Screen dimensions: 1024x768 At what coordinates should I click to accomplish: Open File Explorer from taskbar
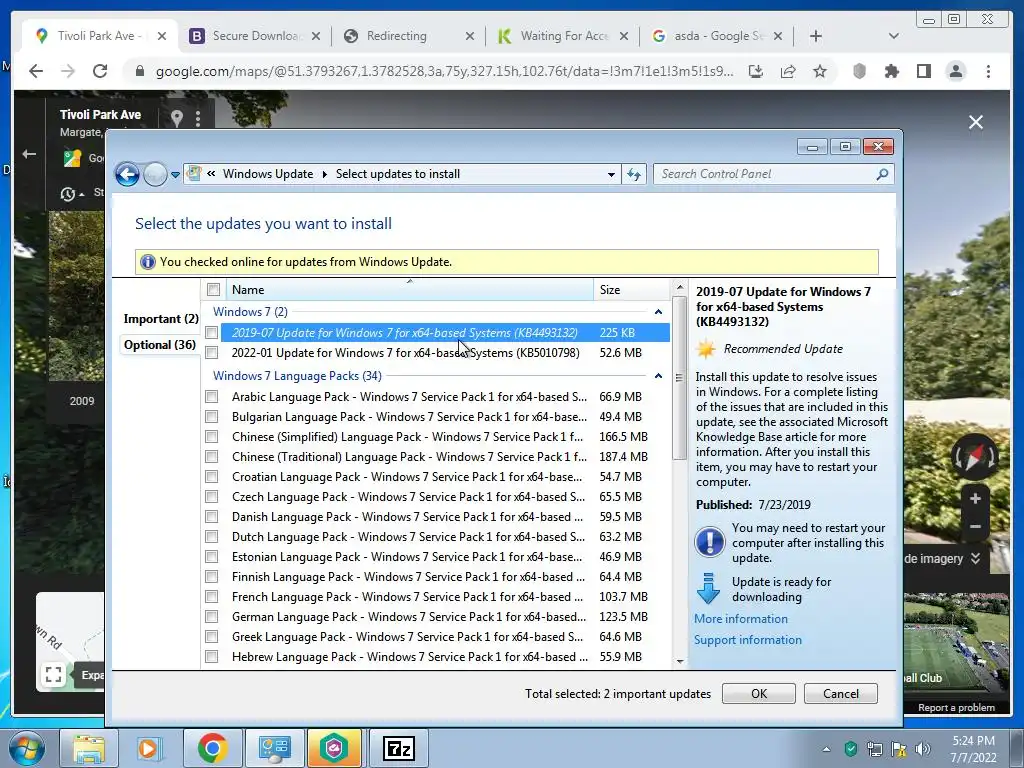[89, 748]
